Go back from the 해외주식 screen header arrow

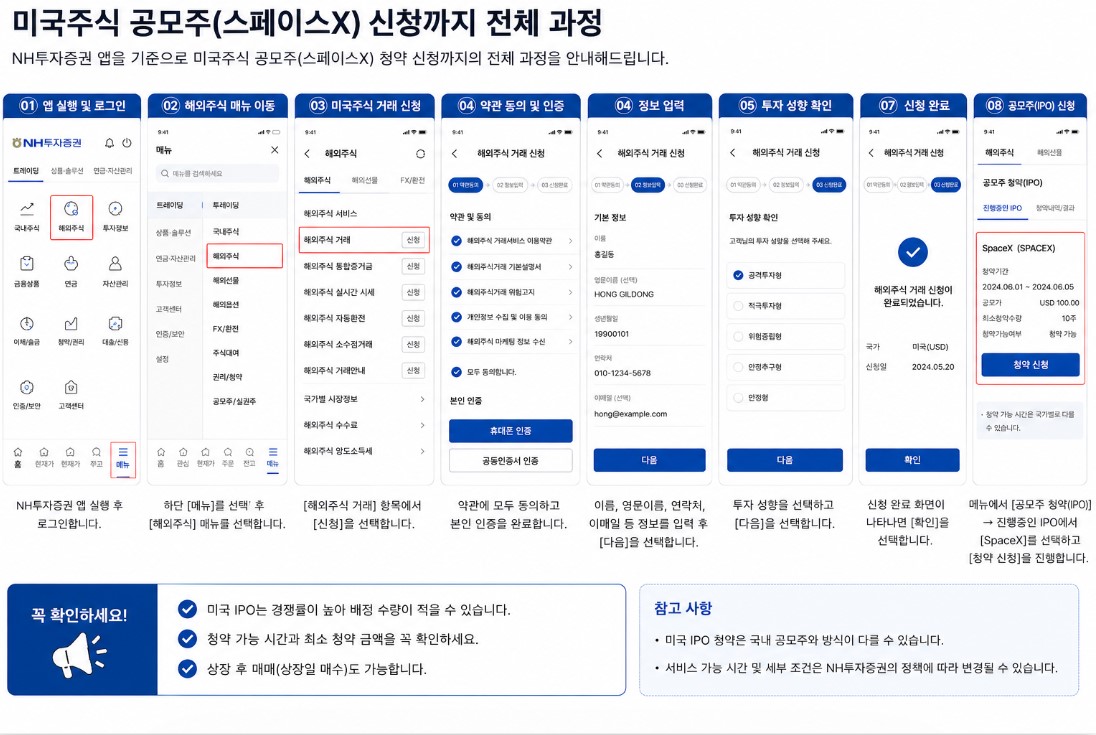point(307,154)
